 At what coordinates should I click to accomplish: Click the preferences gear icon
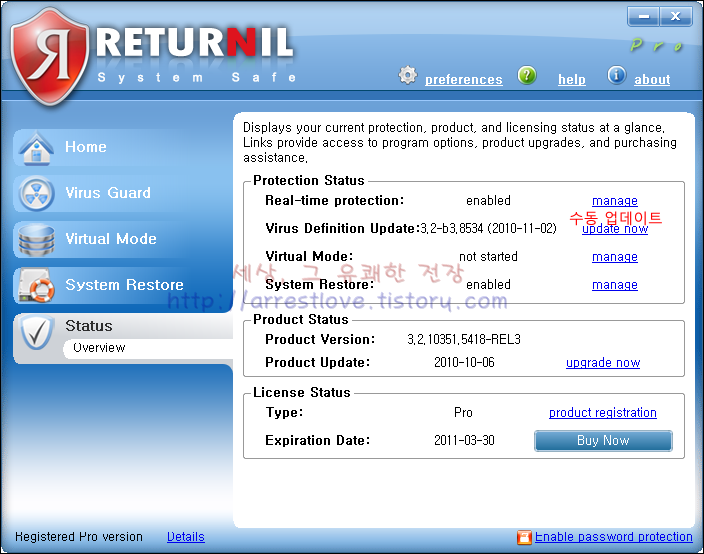pos(408,75)
